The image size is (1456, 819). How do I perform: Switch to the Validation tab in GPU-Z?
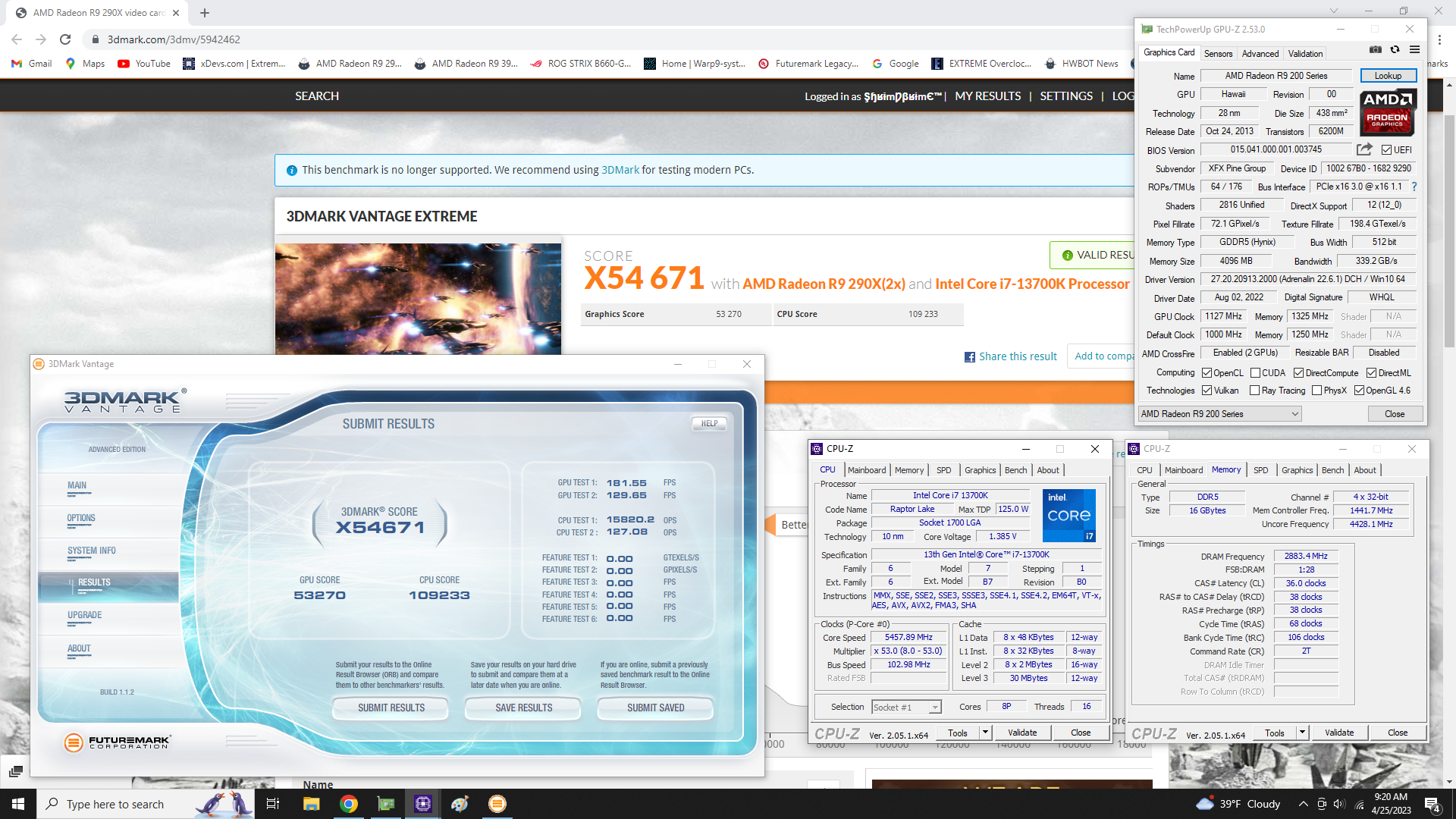coord(1305,54)
